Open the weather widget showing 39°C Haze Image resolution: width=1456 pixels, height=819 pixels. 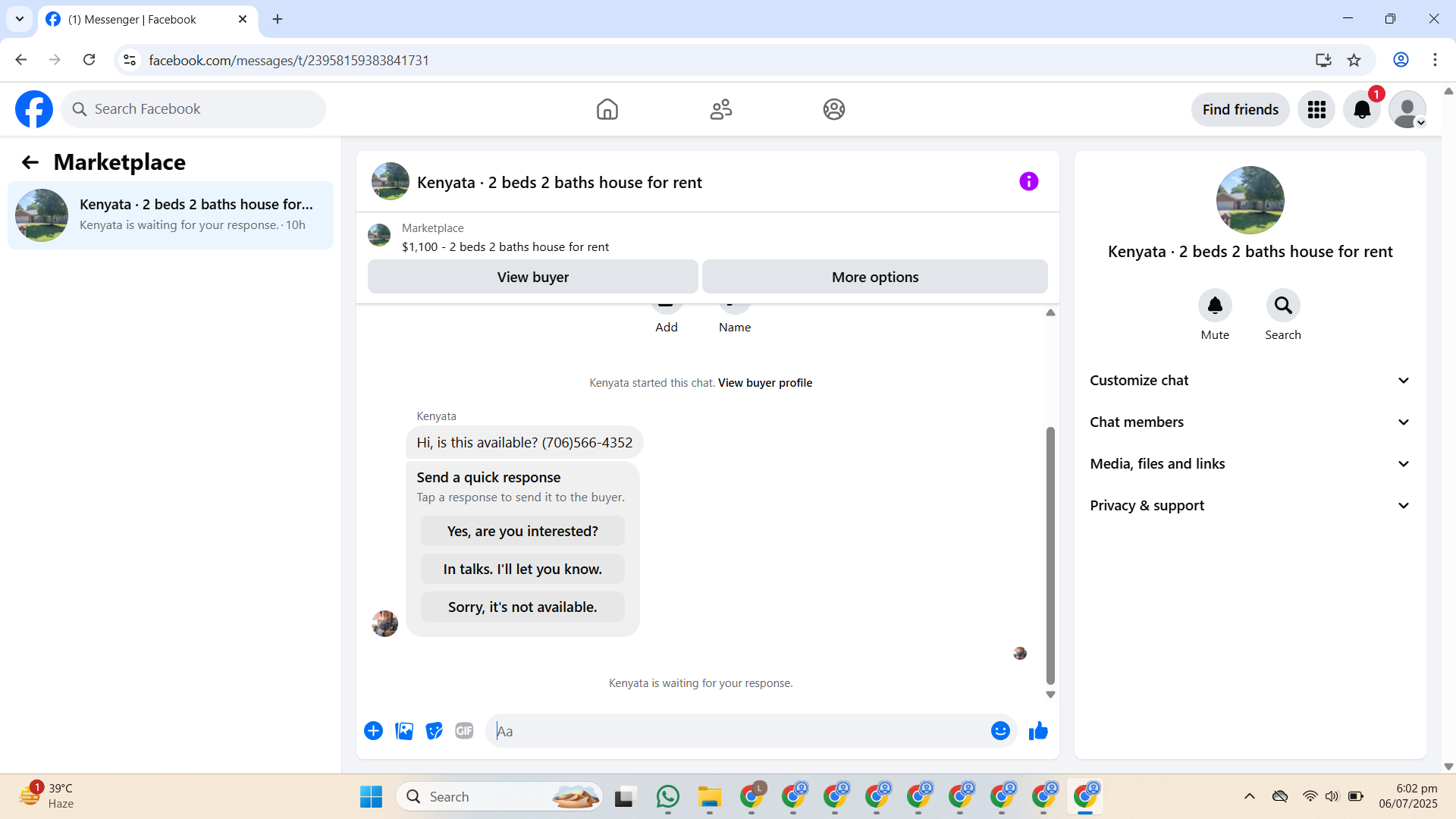47,796
